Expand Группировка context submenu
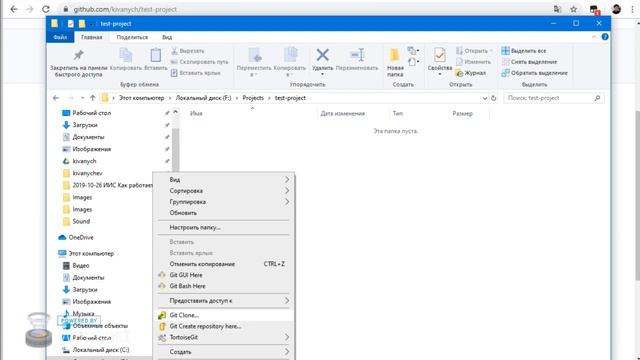The height and width of the screenshot is (360, 640). tap(224, 202)
